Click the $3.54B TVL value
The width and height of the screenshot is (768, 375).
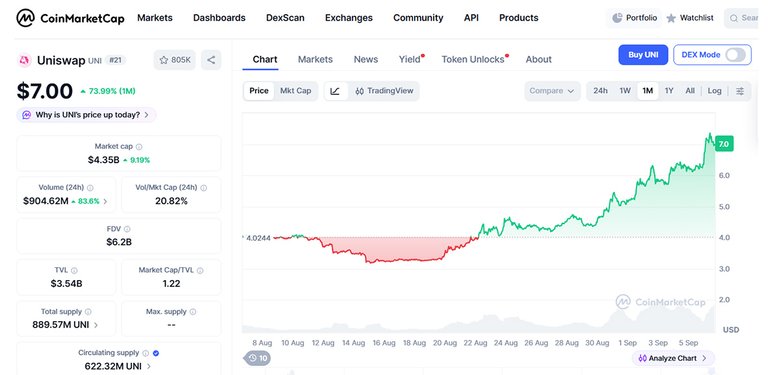66,283
